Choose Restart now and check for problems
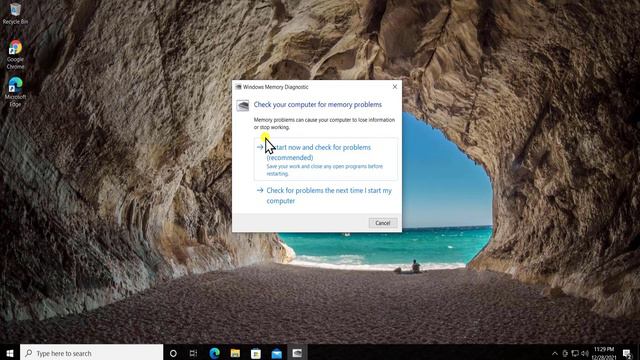This screenshot has width=640, height=360. 326,159
